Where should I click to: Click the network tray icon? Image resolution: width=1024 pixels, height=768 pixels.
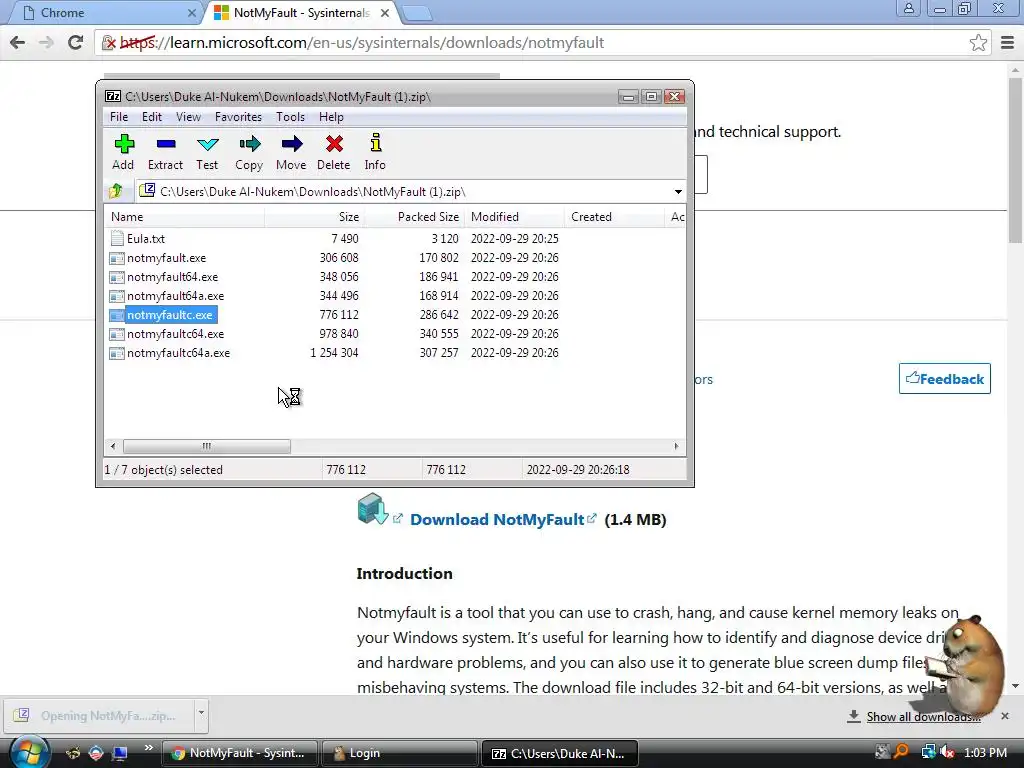pyautogui.click(x=928, y=752)
